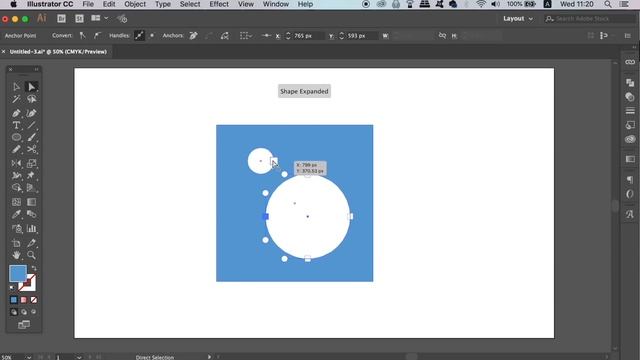Open the OpenType panel icon on right dock

630,194
